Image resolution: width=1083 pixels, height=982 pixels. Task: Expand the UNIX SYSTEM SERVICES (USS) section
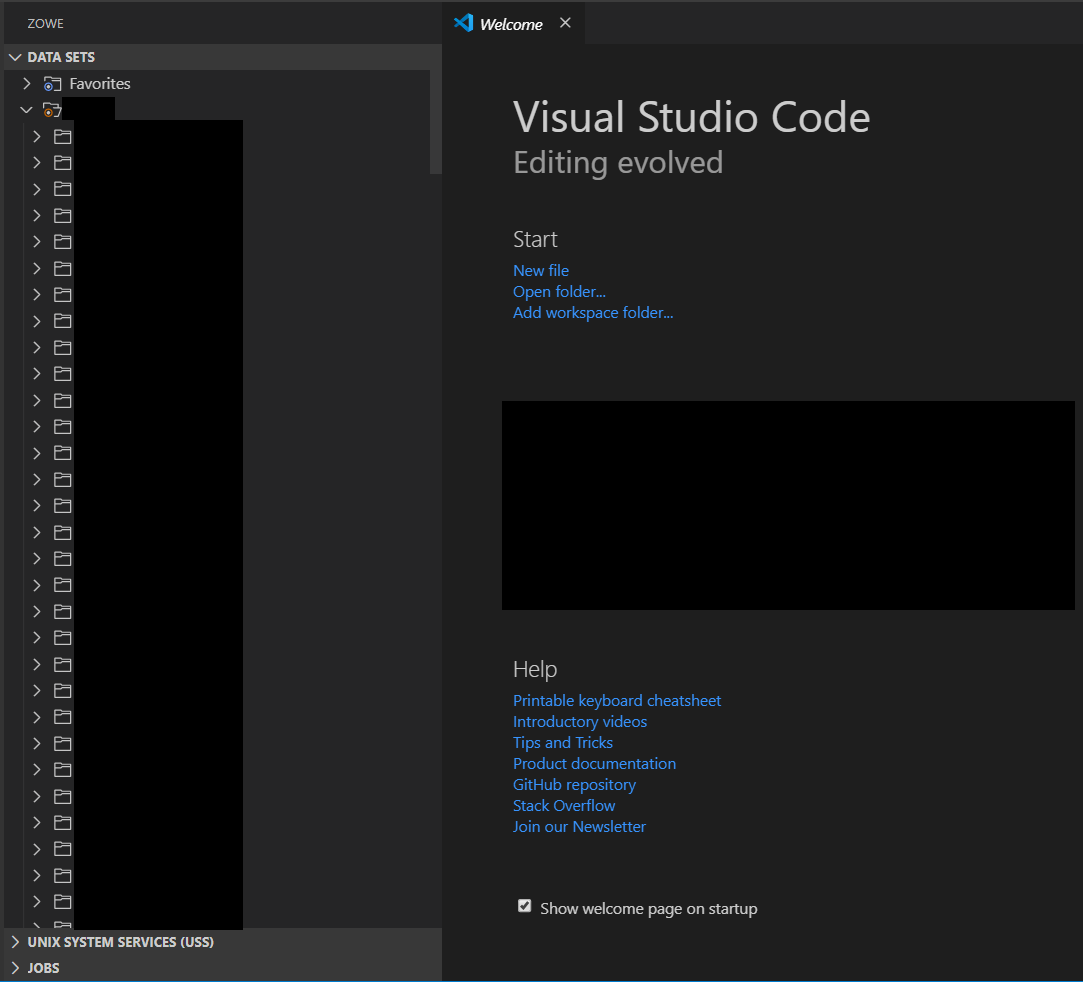click(15, 942)
